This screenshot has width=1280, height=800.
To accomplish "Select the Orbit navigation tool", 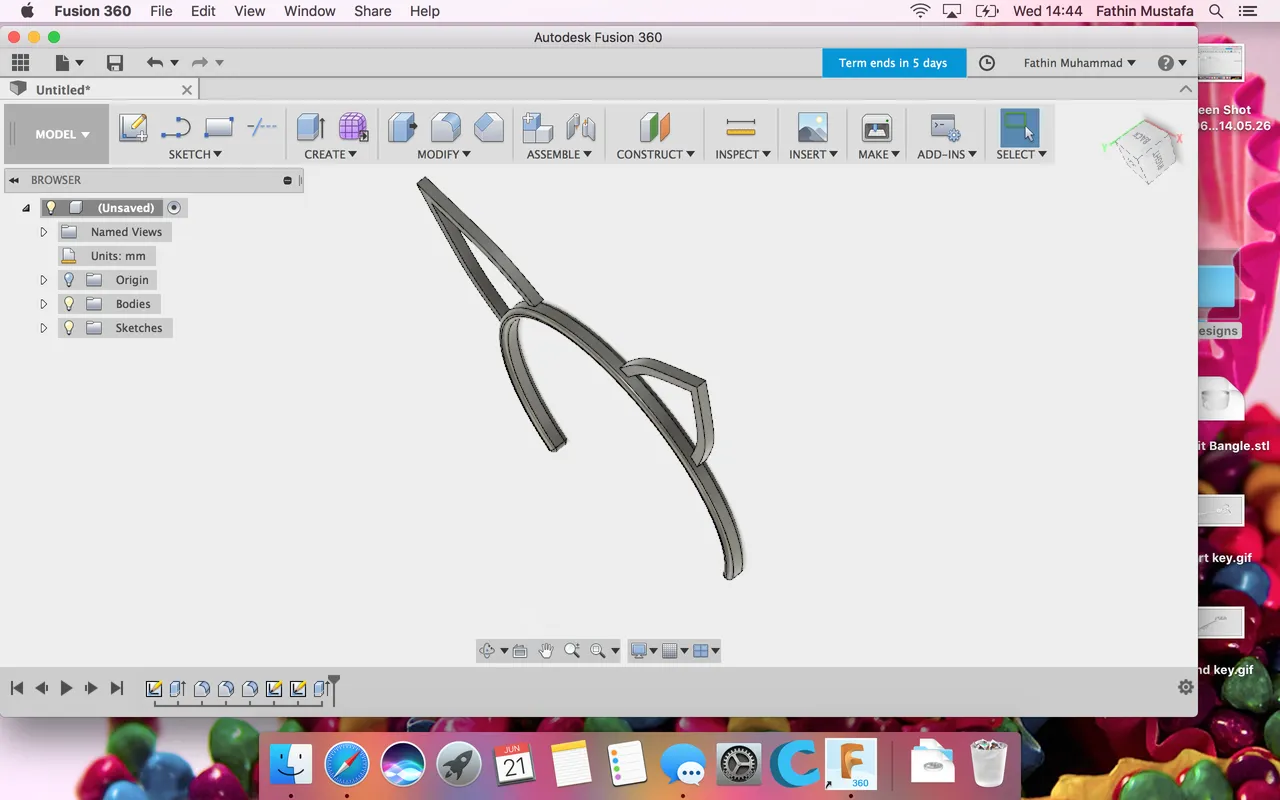I will point(487,651).
